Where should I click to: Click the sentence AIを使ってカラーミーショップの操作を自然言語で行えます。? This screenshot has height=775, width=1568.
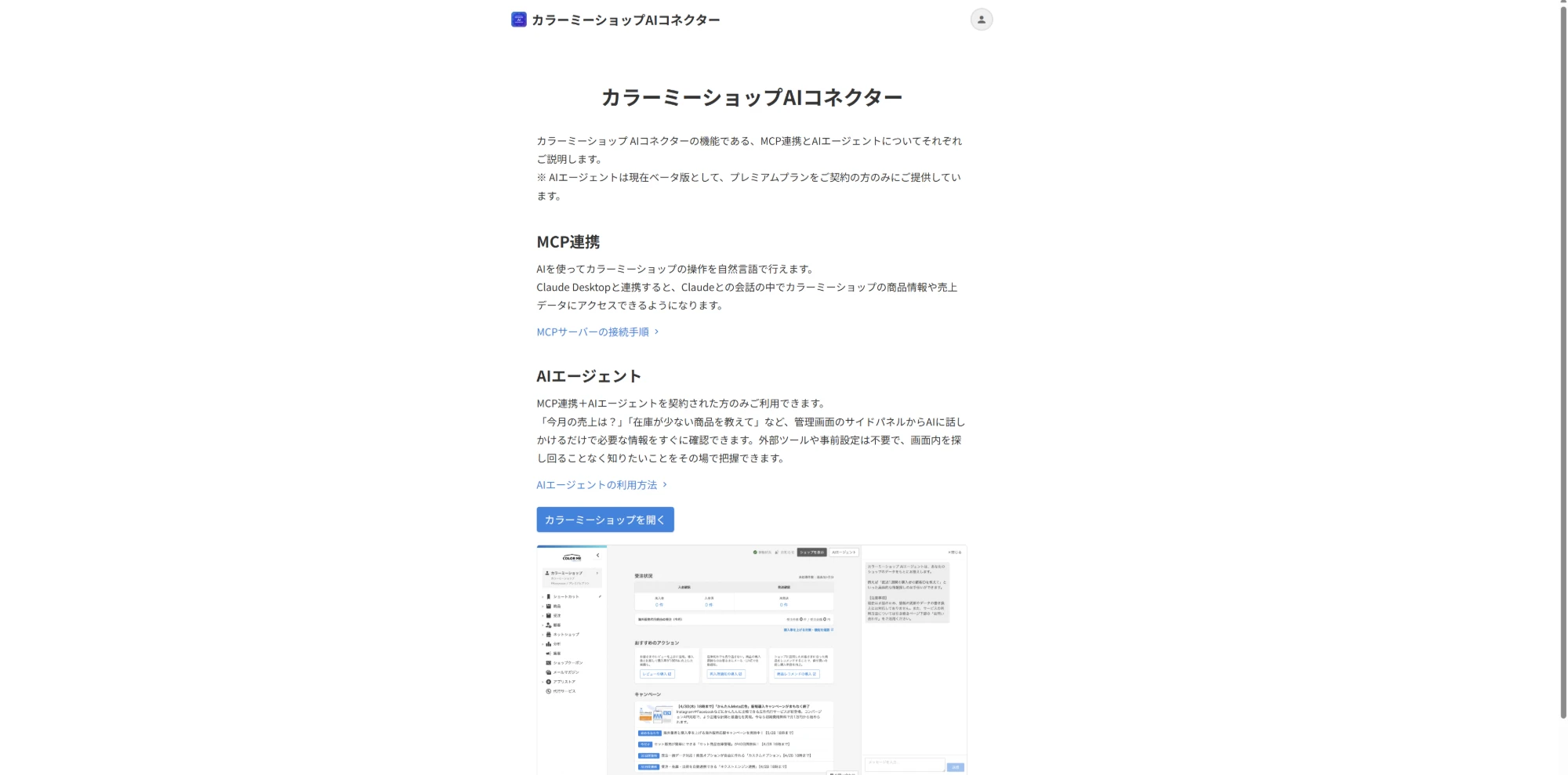[677, 269]
